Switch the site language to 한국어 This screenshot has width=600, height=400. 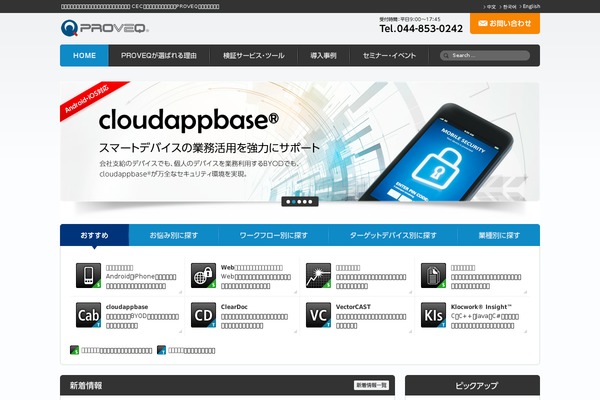pos(509,7)
